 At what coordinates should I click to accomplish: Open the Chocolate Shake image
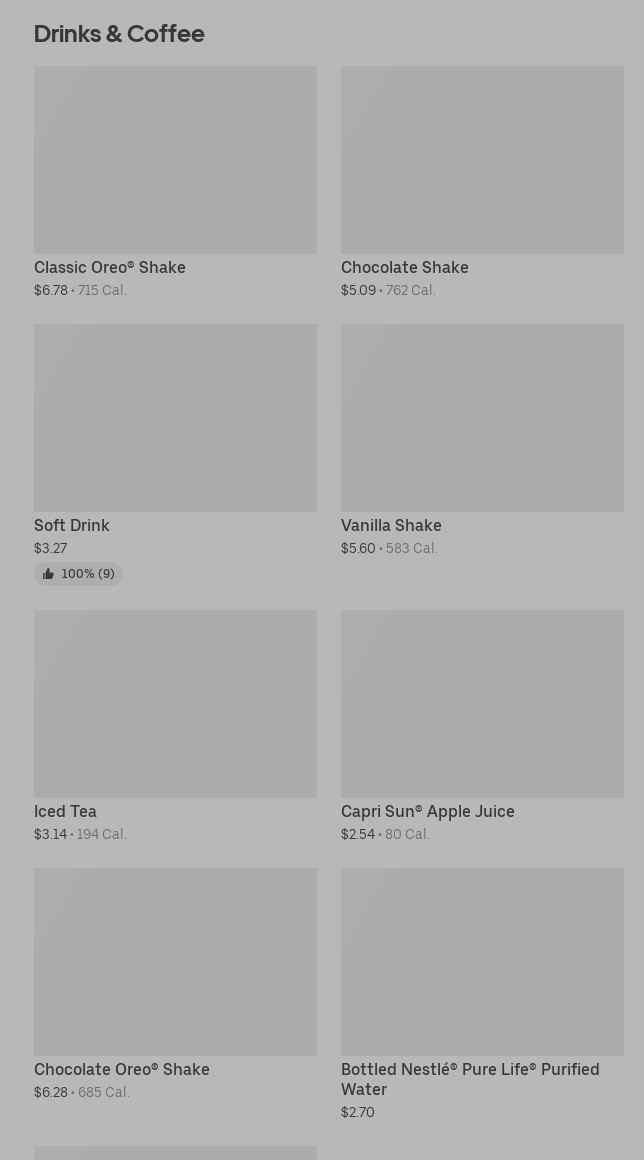(482, 160)
